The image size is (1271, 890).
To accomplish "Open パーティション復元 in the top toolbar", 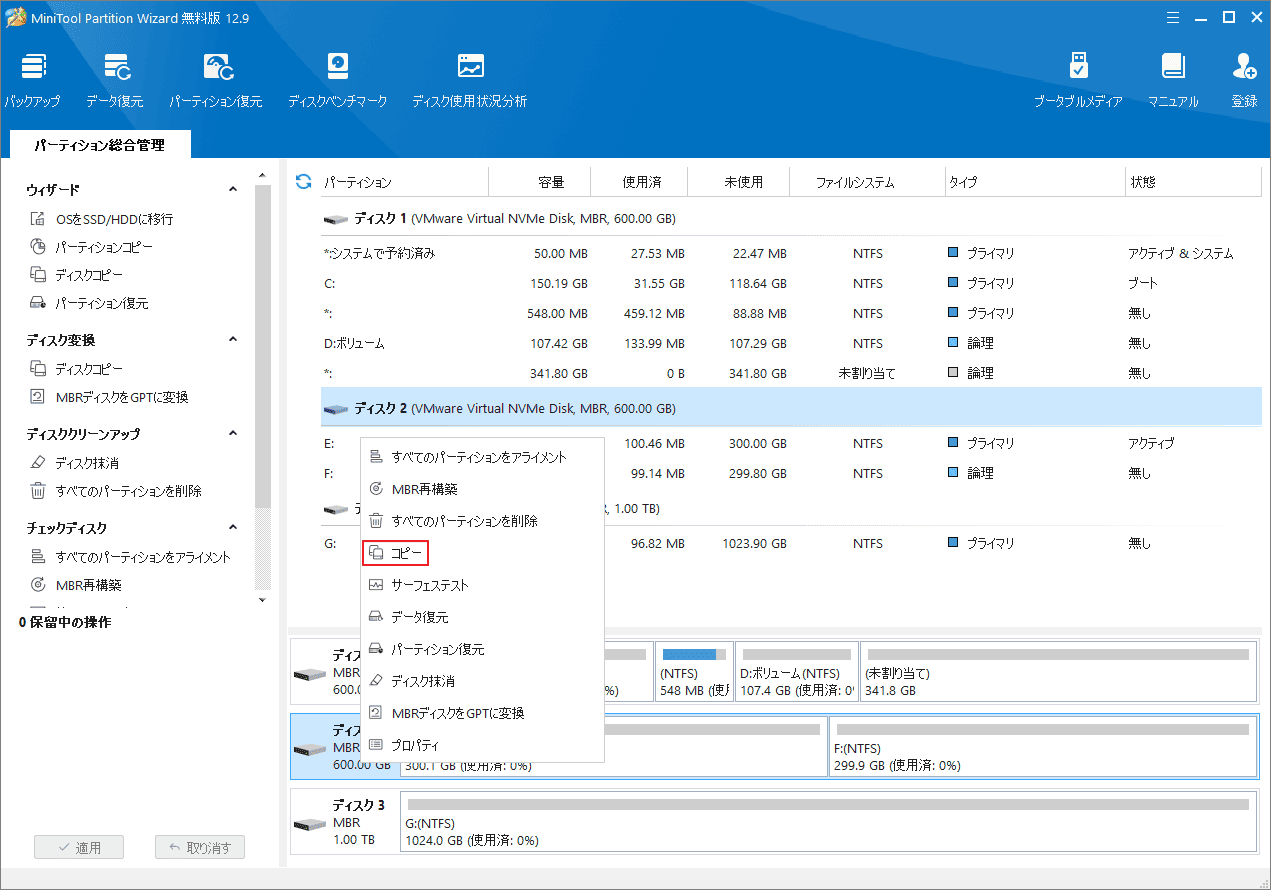I will tap(216, 80).
